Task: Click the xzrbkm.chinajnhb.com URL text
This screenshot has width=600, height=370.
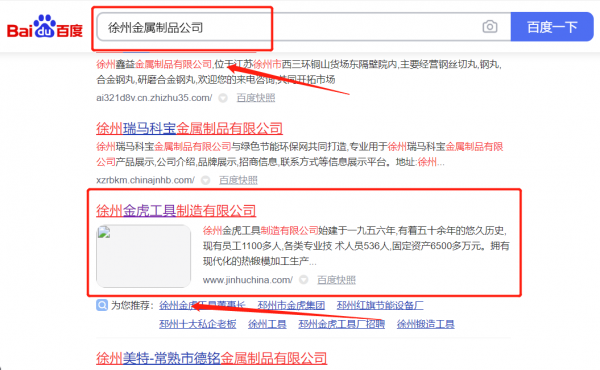Action: pos(145,180)
